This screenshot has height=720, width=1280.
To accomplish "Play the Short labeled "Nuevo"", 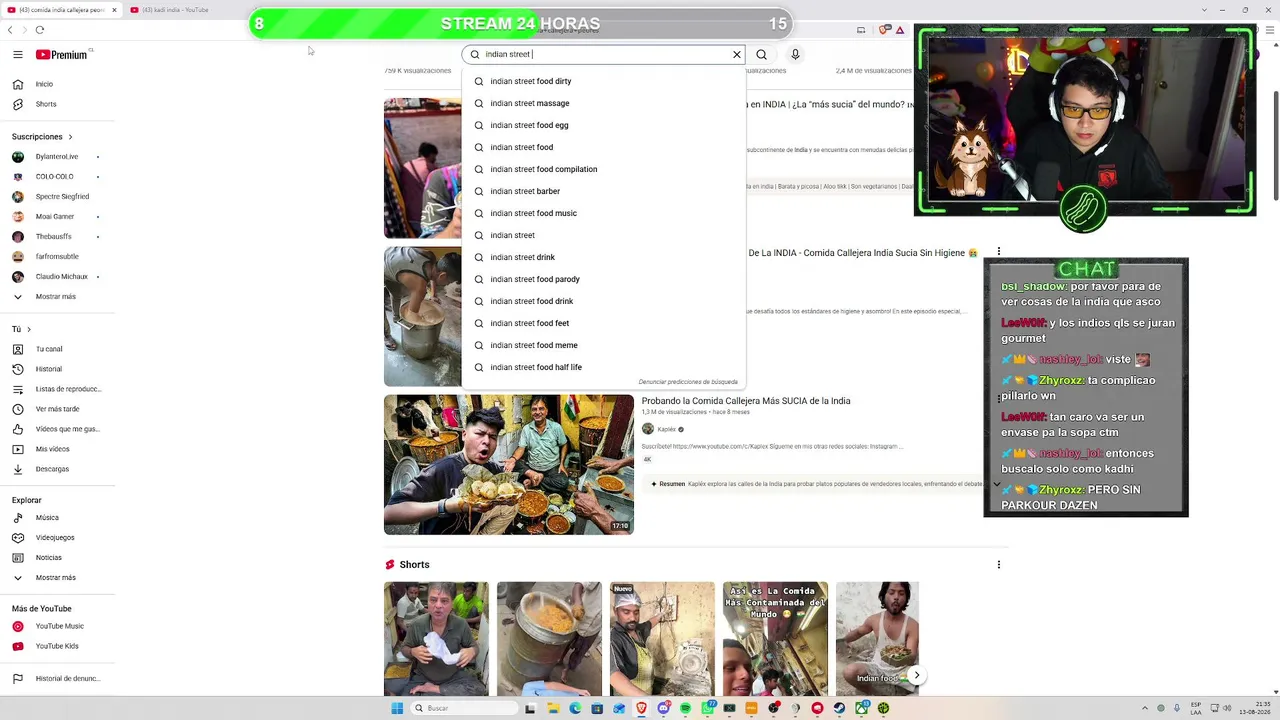I will click(662, 639).
